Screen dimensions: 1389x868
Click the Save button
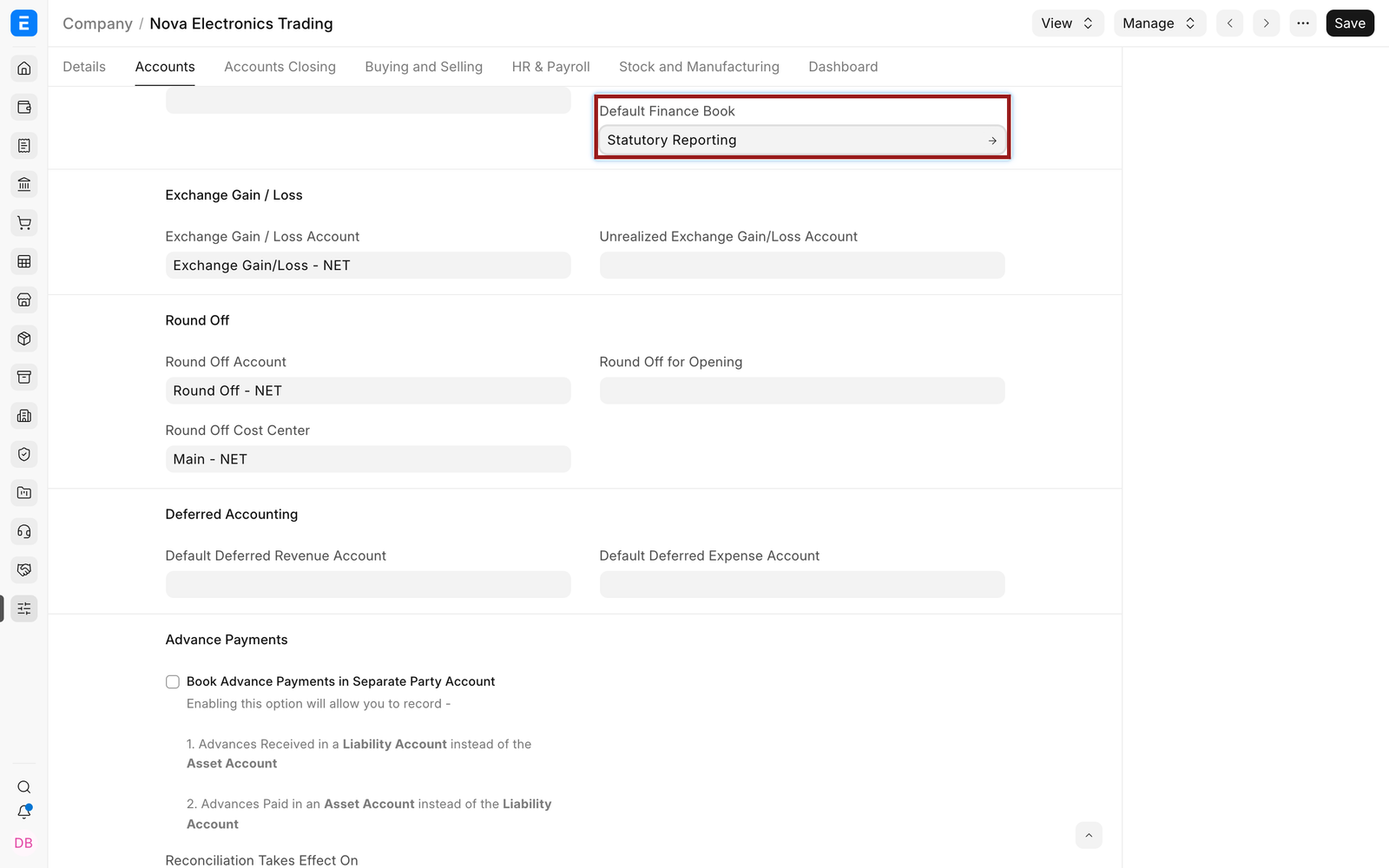1350,23
